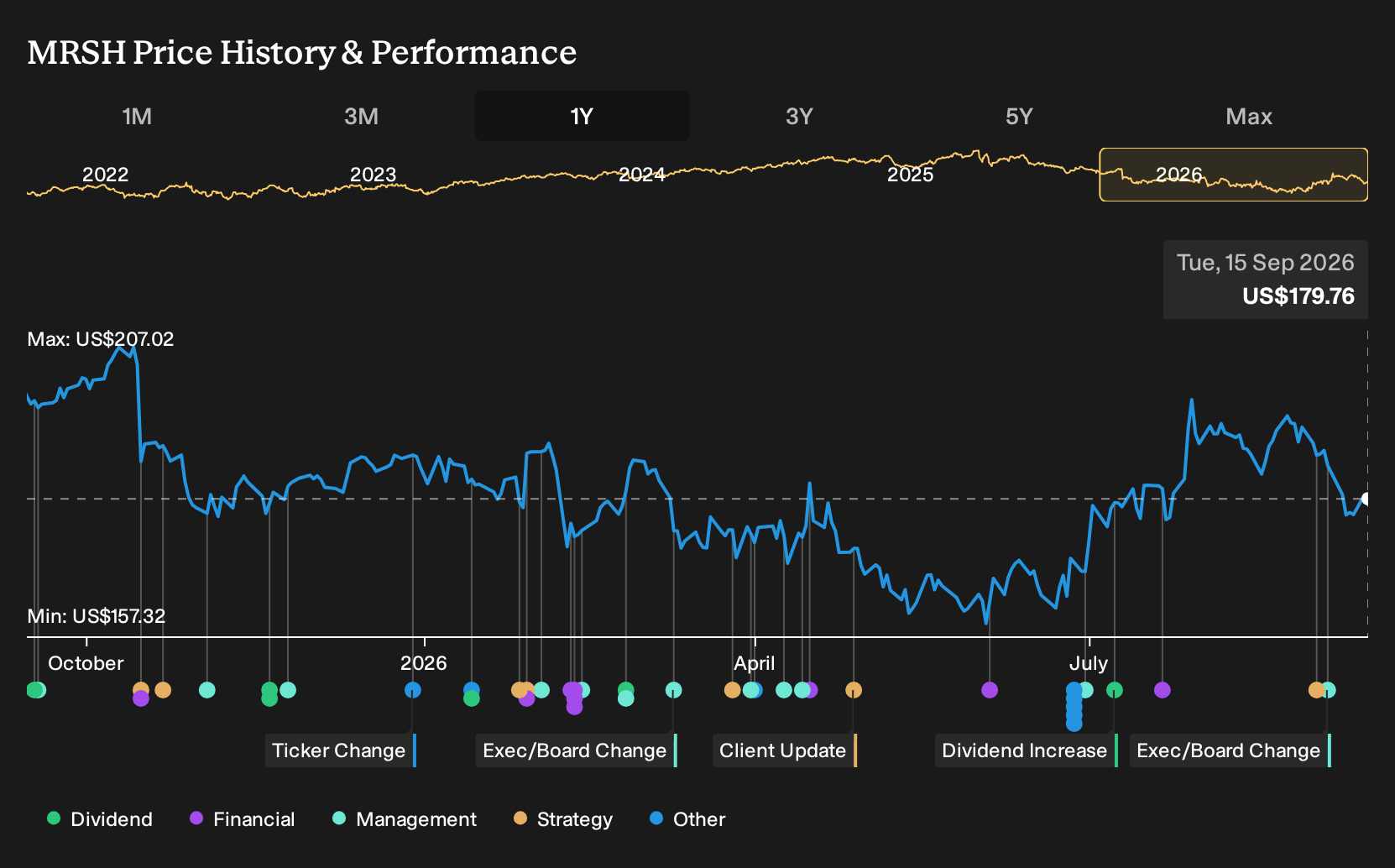Click the orange Strategy dot just left of April

732,690
